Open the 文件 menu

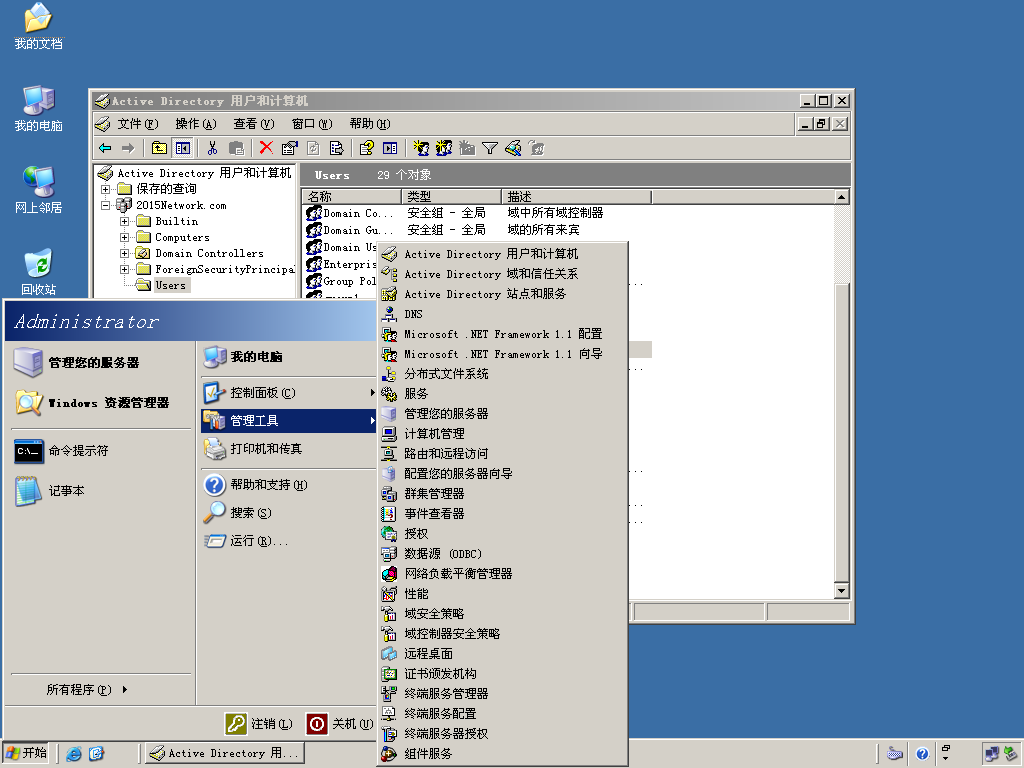tap(137, 124)
